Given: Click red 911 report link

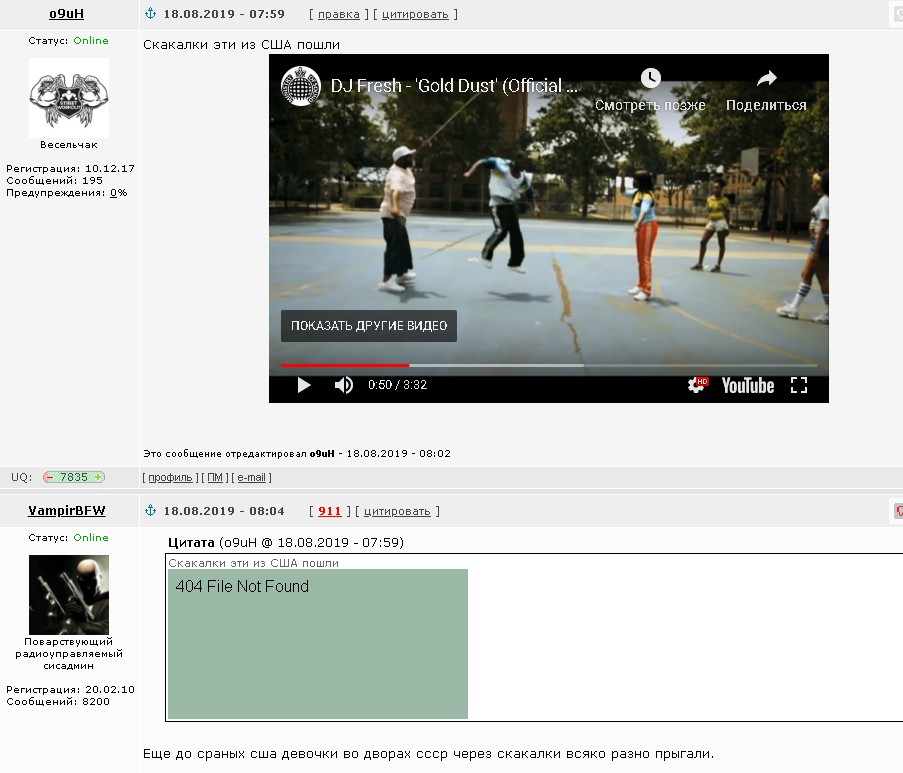Looking at the screenshot, I should click(329, 511).
